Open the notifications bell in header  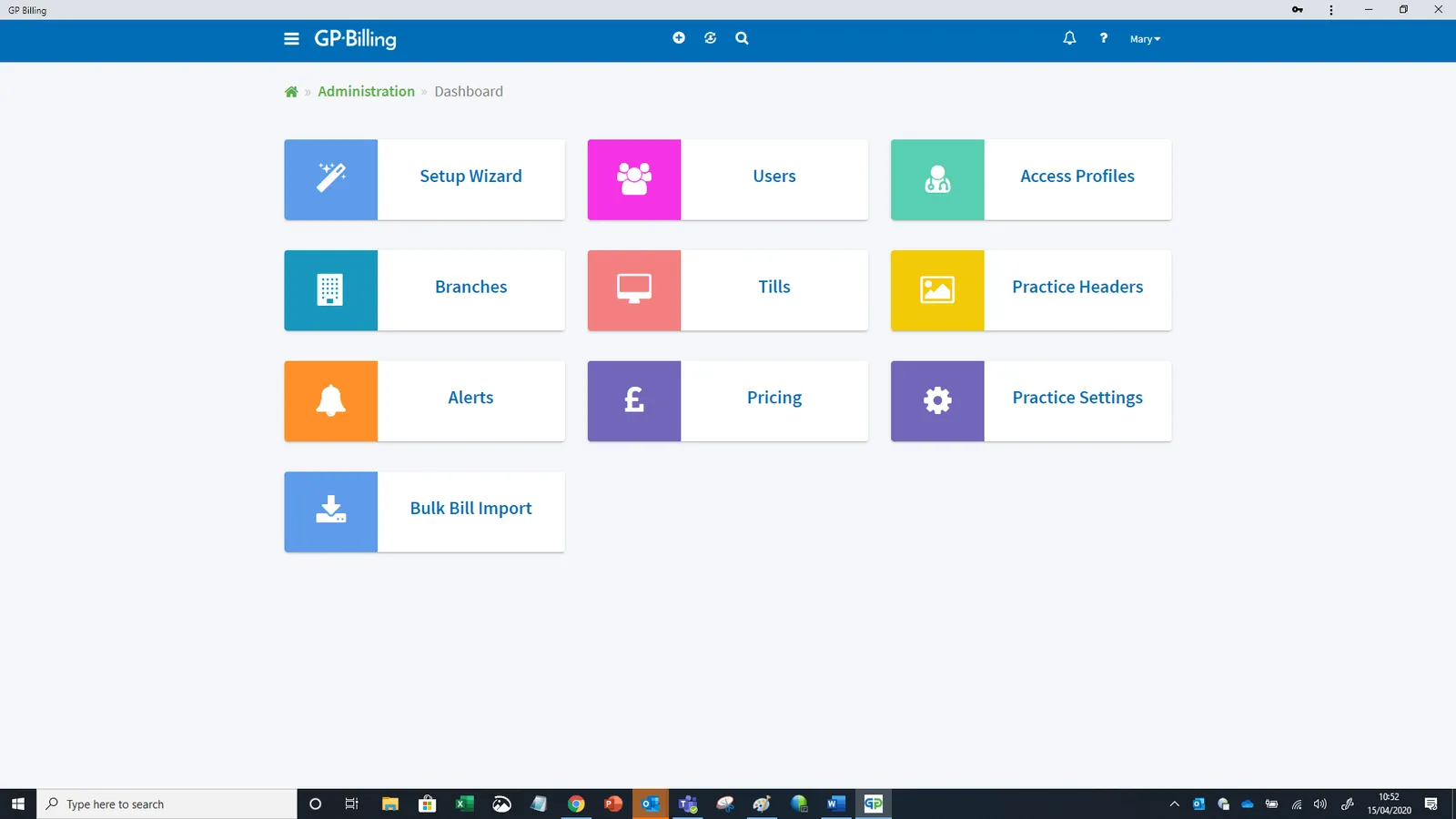[1069, 38]
